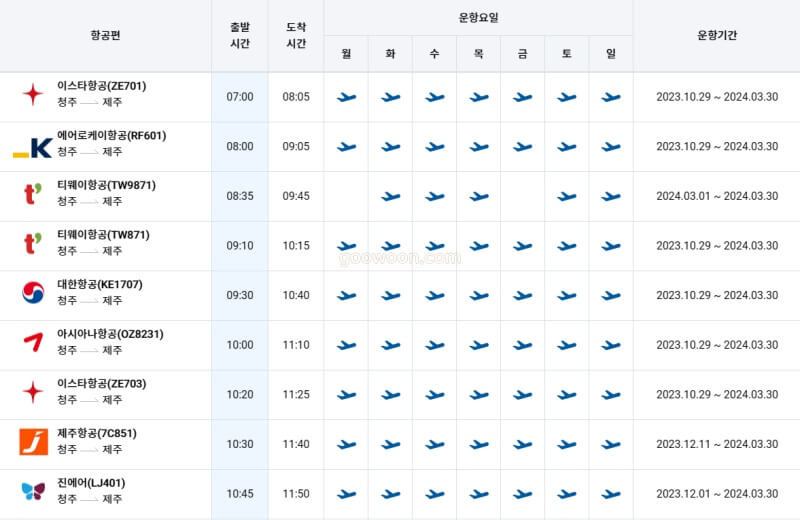Click the 월 day header
800x520 pixels.
(346, 54)
